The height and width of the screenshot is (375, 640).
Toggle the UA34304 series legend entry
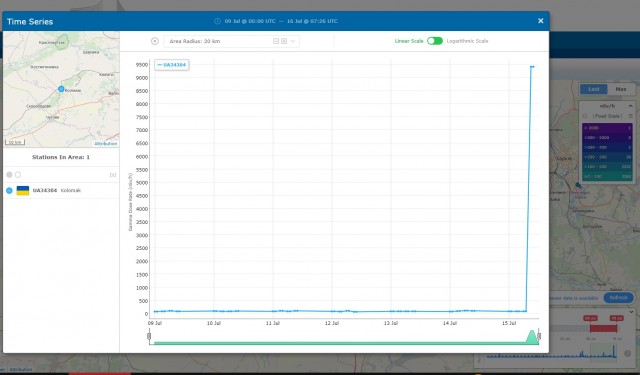(x=172, y=65)
